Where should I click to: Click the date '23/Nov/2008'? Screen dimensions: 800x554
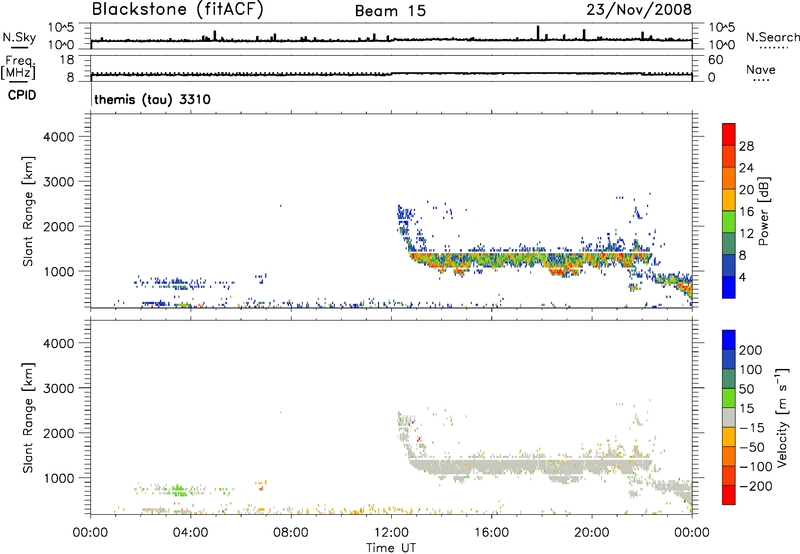639,9
